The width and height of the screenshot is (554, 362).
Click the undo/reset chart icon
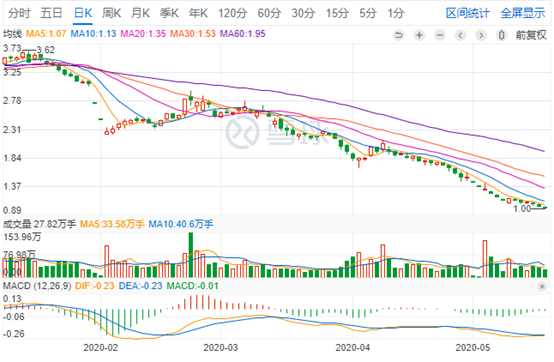399,35
